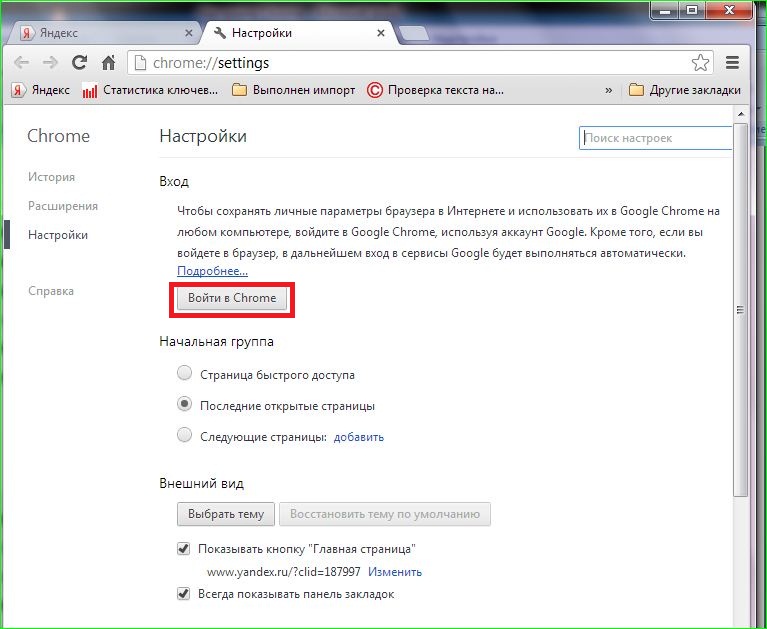Toggle Всегда показывать панель закладок checkbox
767x629 pixels.
[184, 593]
